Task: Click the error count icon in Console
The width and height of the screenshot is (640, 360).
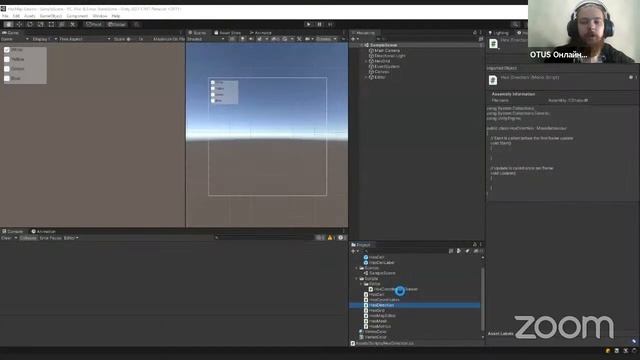Action: pyautogui.click(x=341, y=238)
